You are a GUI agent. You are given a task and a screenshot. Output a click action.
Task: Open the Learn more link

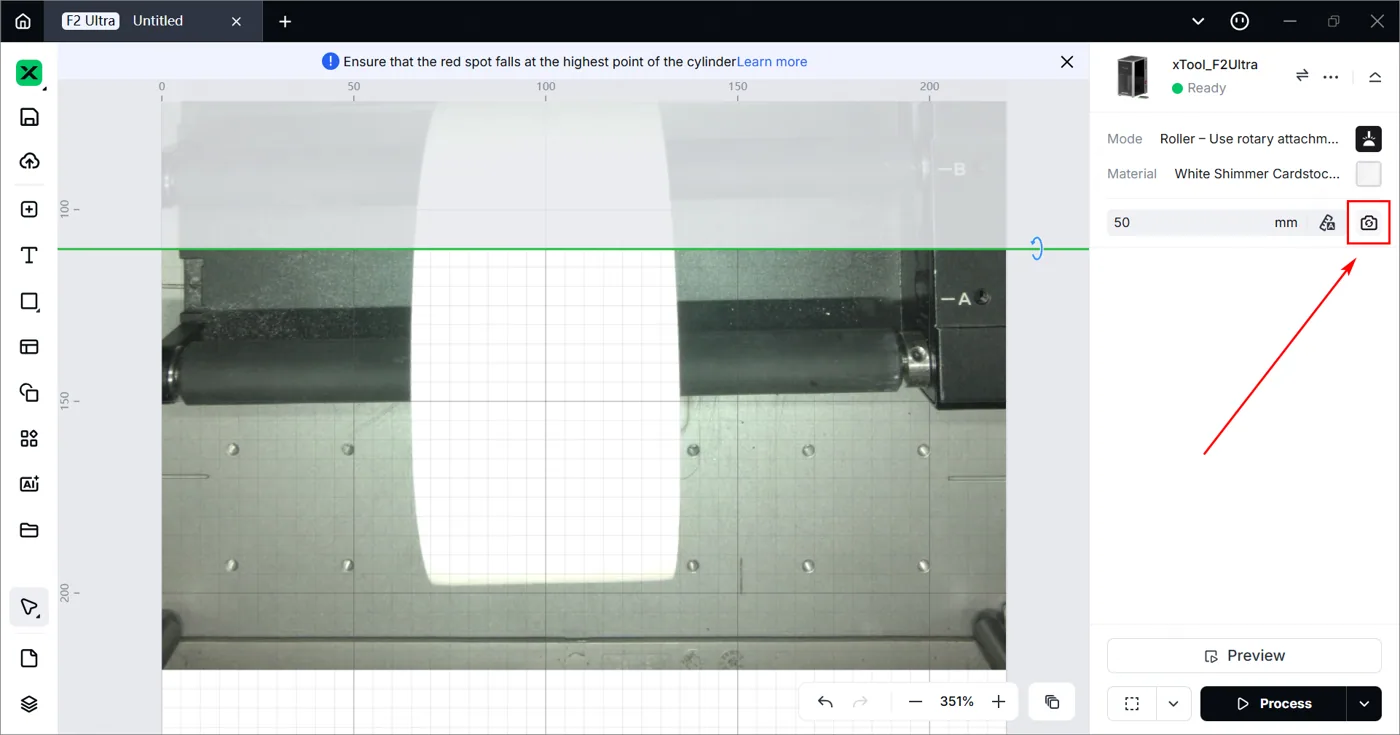point(772,62)
